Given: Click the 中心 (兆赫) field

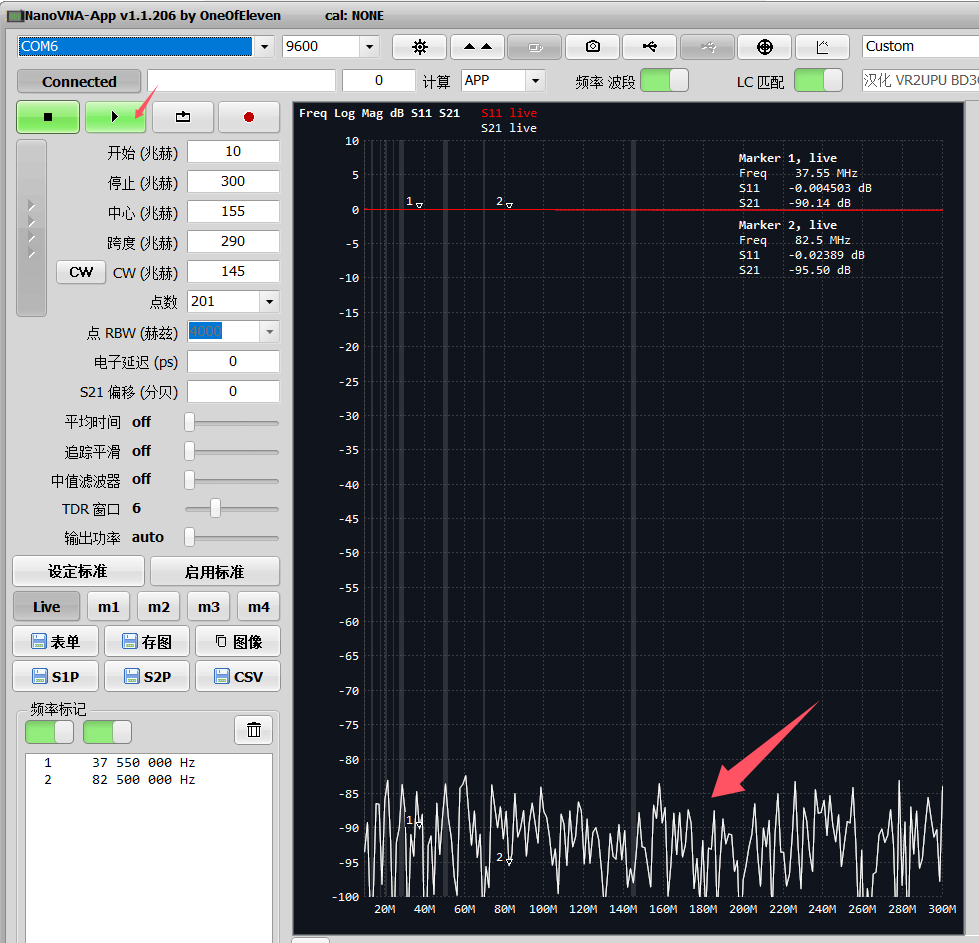Looking at the screenshot, I should (x=233, y=212).
